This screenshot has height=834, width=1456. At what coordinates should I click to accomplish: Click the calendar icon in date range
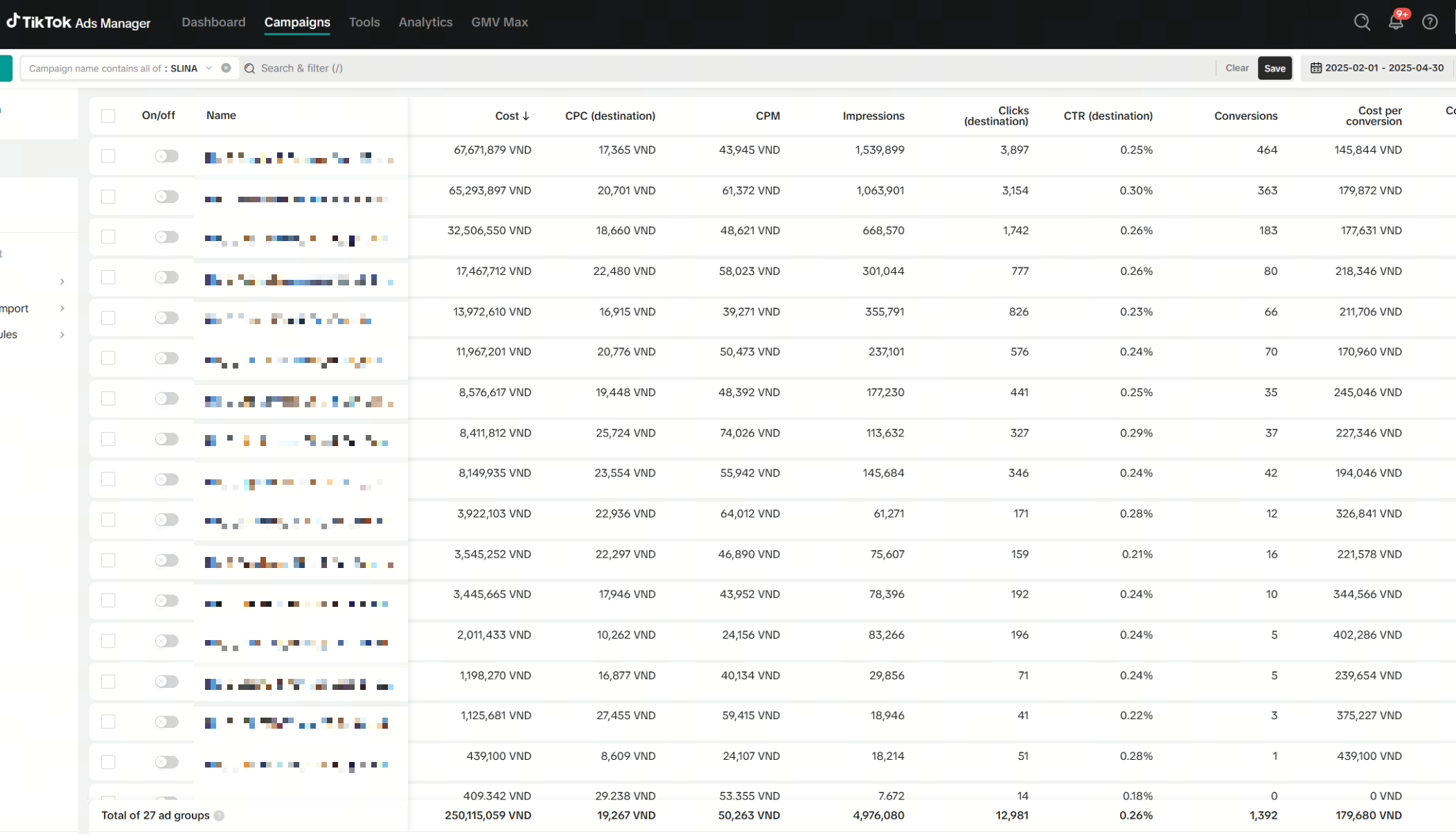pos(1315,68)
